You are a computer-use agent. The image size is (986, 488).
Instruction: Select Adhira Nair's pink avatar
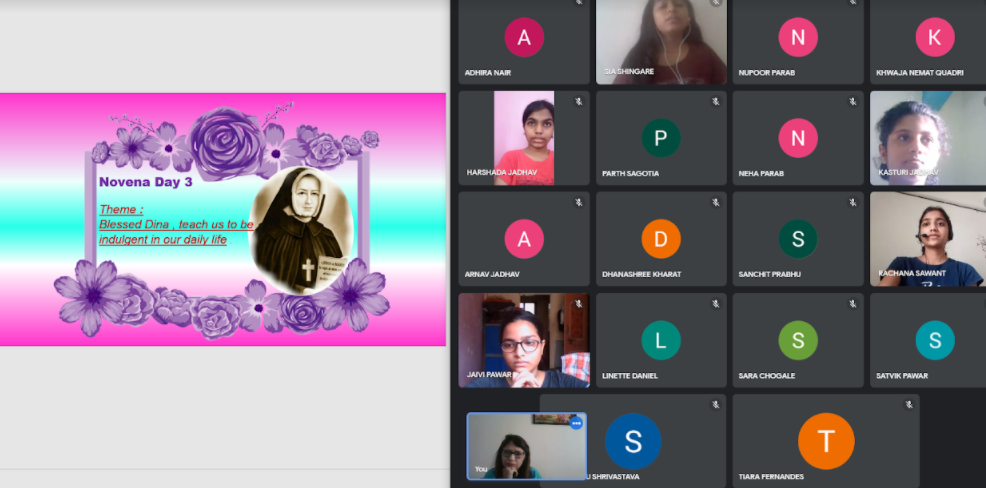pyautogui.click(x=524, y=38)
